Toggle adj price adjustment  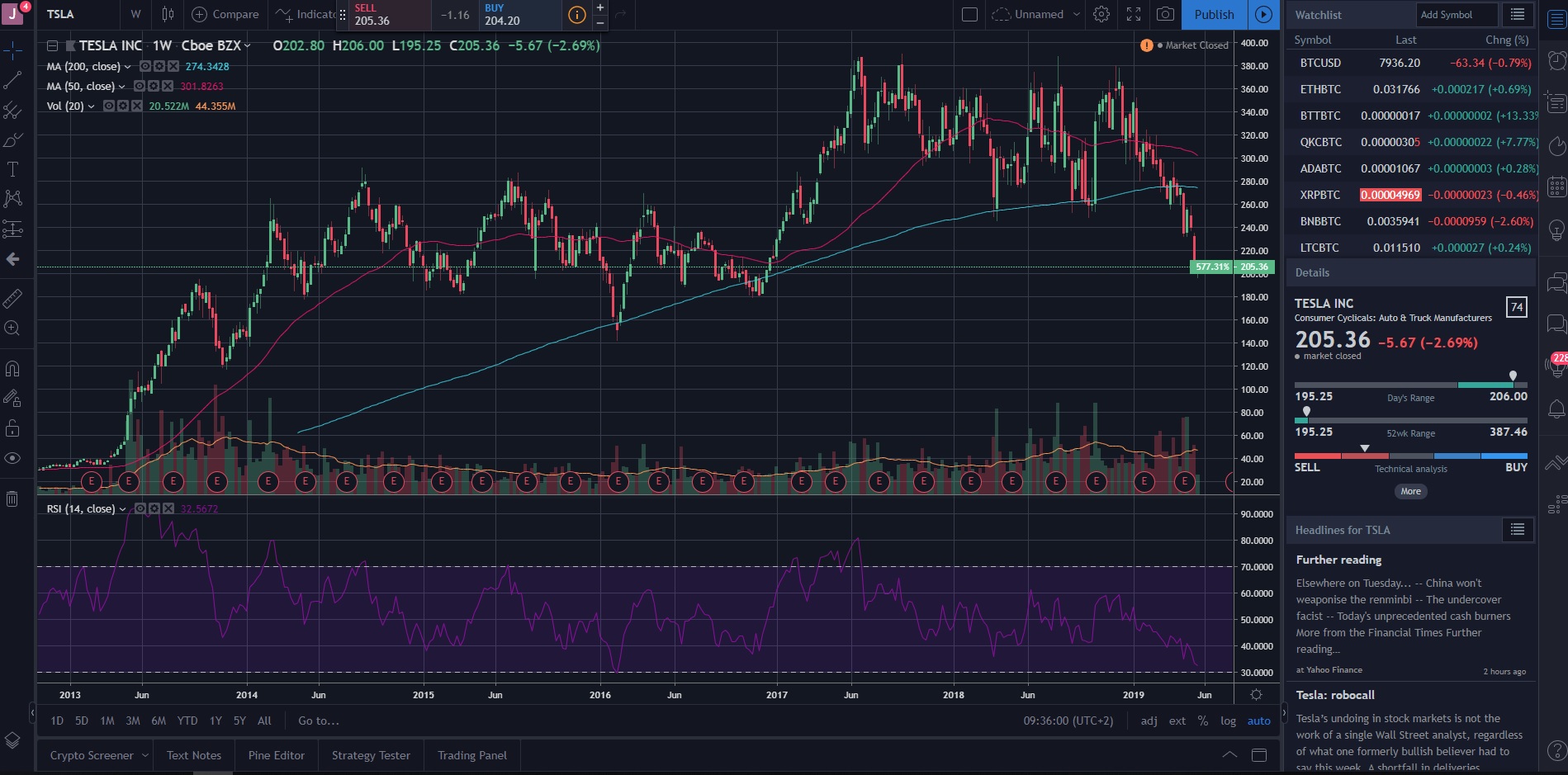(x=1149, y=721)
